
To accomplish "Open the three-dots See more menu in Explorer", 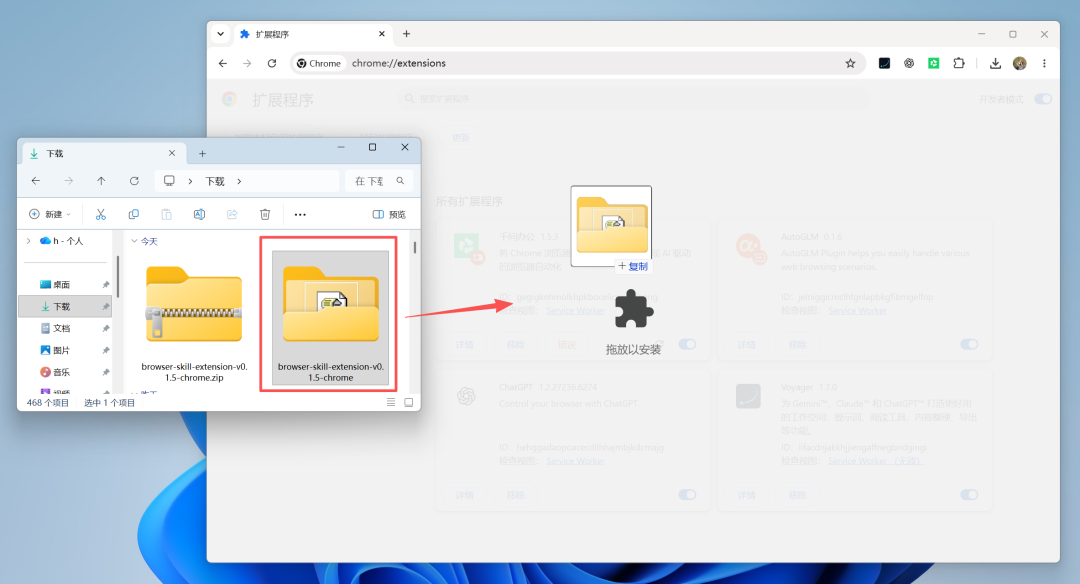I will pos(300,214).
